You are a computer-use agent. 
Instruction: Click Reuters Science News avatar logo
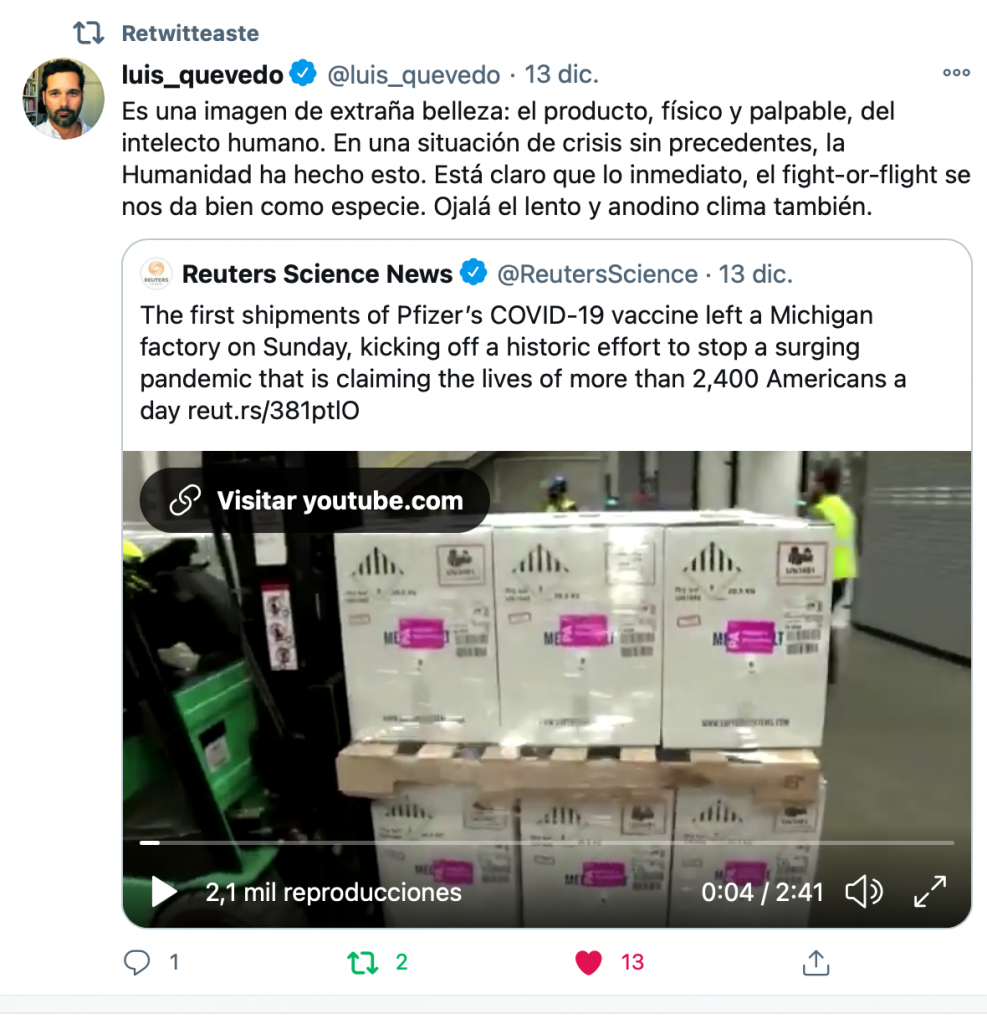point(156,274)
